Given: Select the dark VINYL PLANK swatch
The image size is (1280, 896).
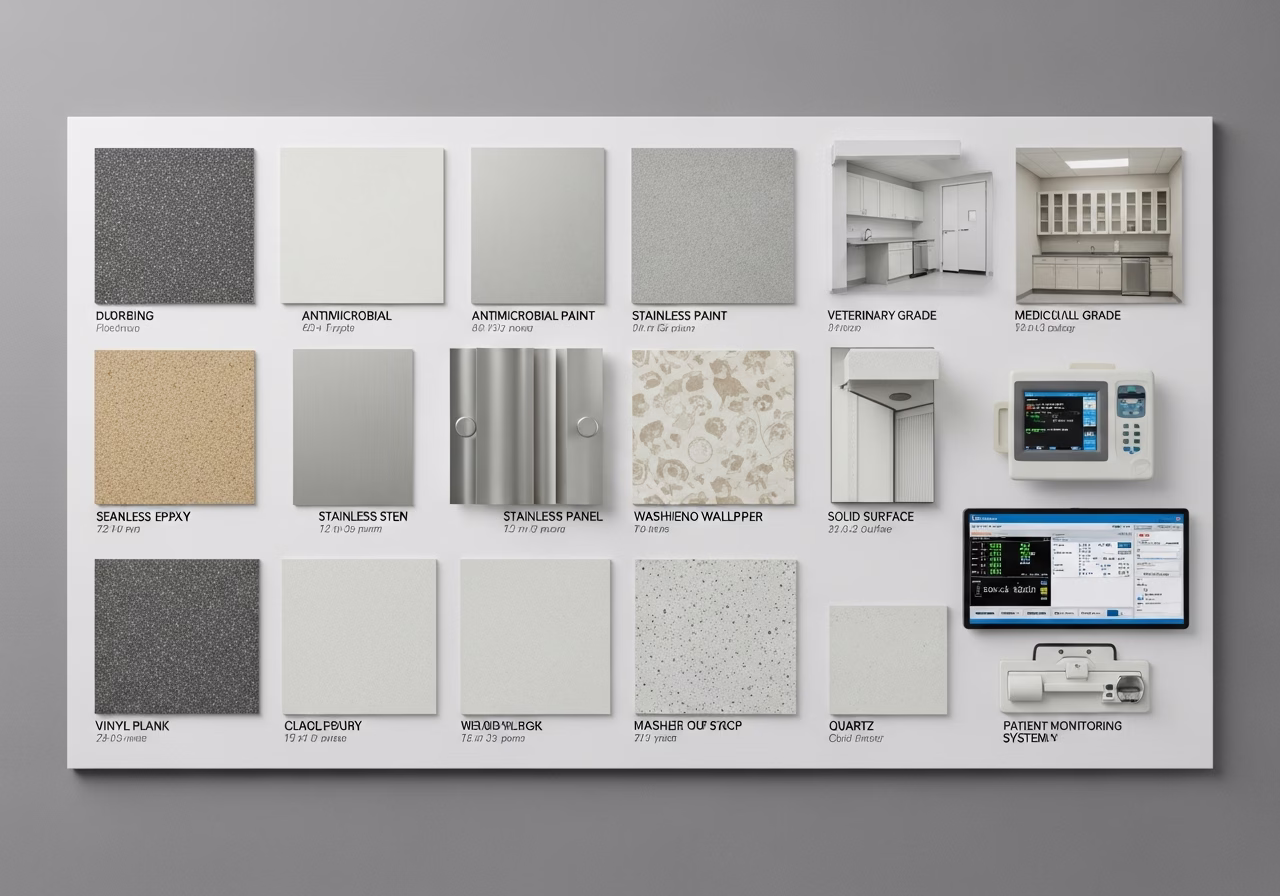Looking at the screenshot, I should point(177,636).
